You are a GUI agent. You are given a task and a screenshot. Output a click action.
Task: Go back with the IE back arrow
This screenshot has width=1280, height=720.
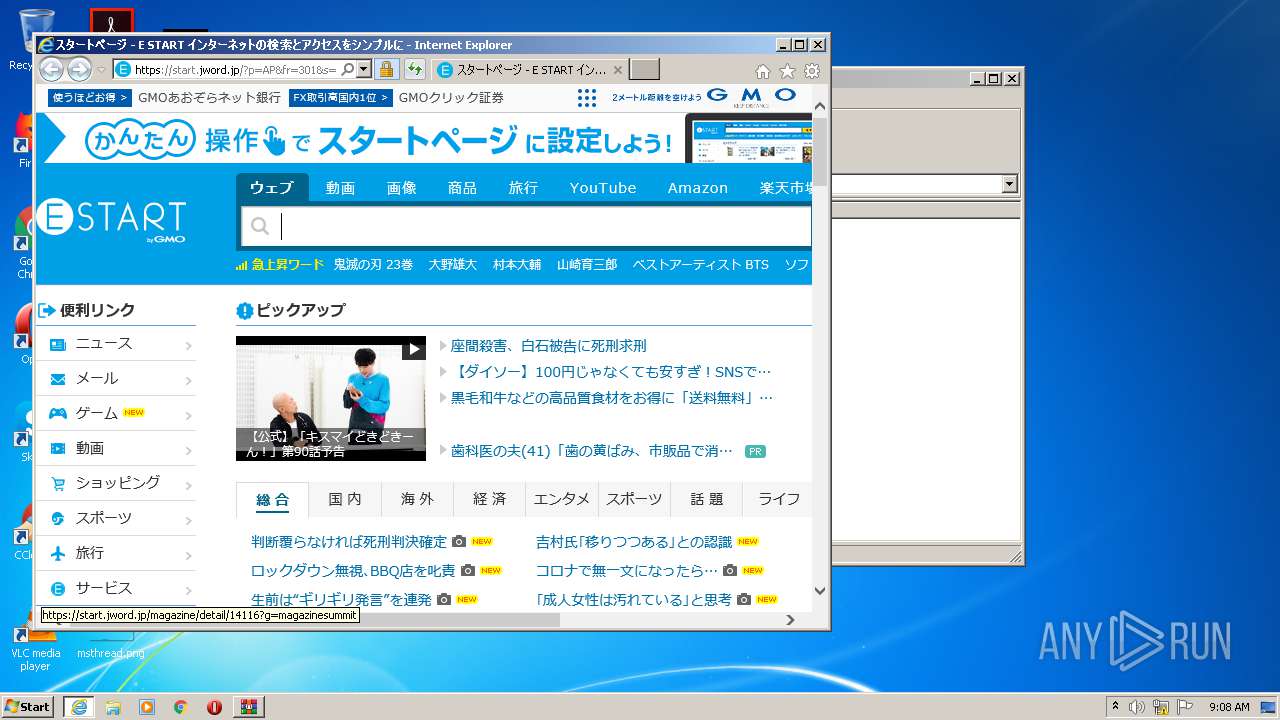coord(51,69)
